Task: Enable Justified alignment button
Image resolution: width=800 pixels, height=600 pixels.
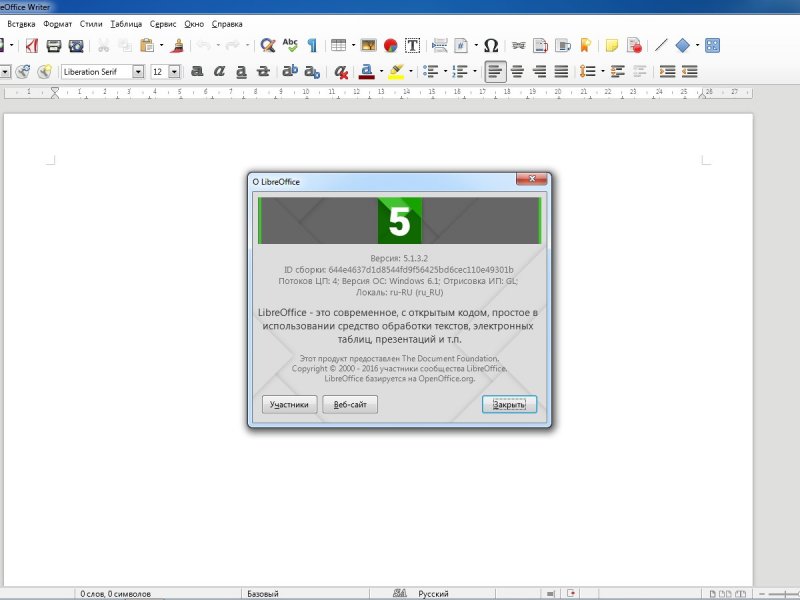Action: pyautogui.click(x=561, y=72)
